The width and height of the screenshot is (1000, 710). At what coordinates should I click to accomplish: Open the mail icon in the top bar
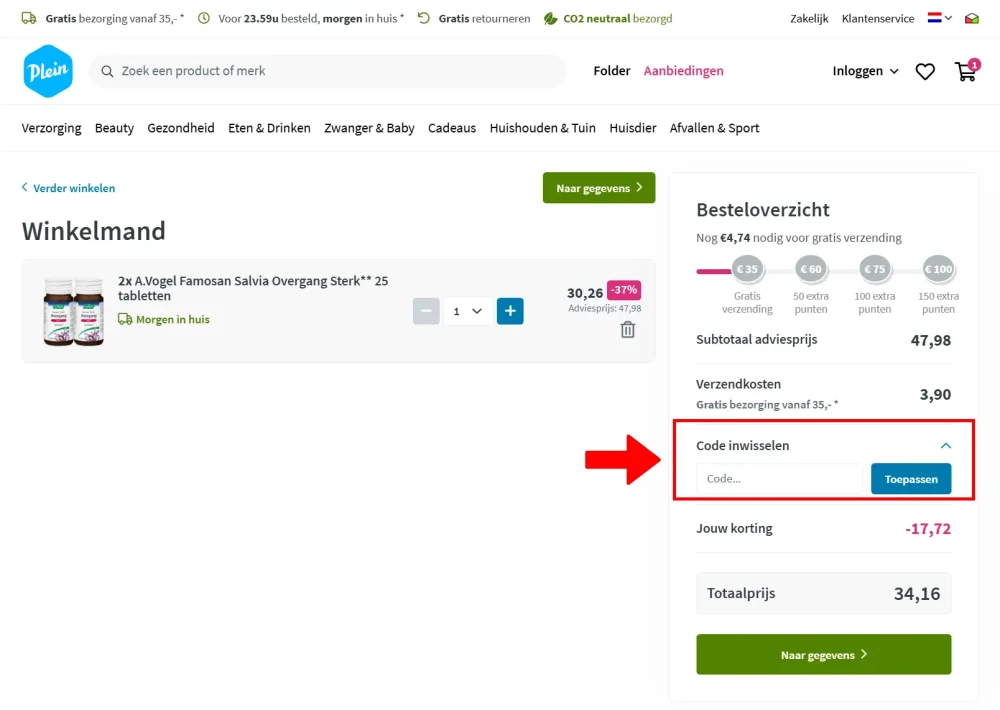(971, 18)
